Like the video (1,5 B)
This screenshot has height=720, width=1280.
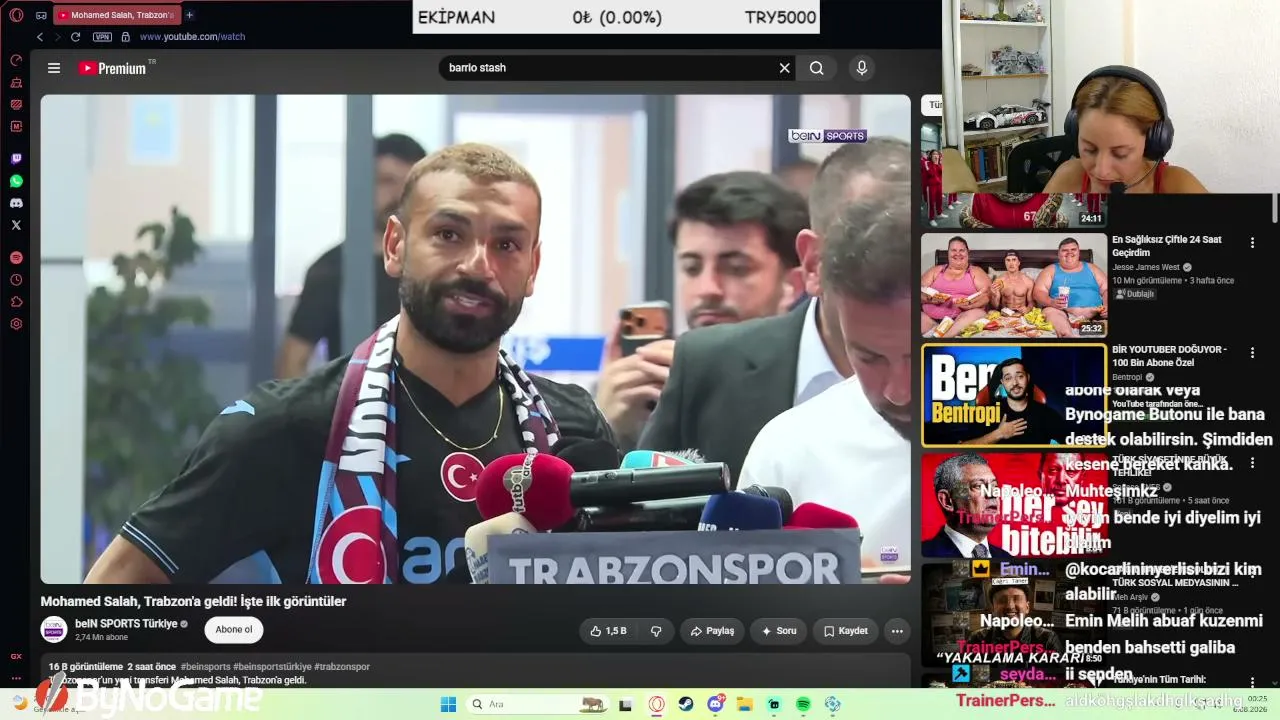click(608, 631)
